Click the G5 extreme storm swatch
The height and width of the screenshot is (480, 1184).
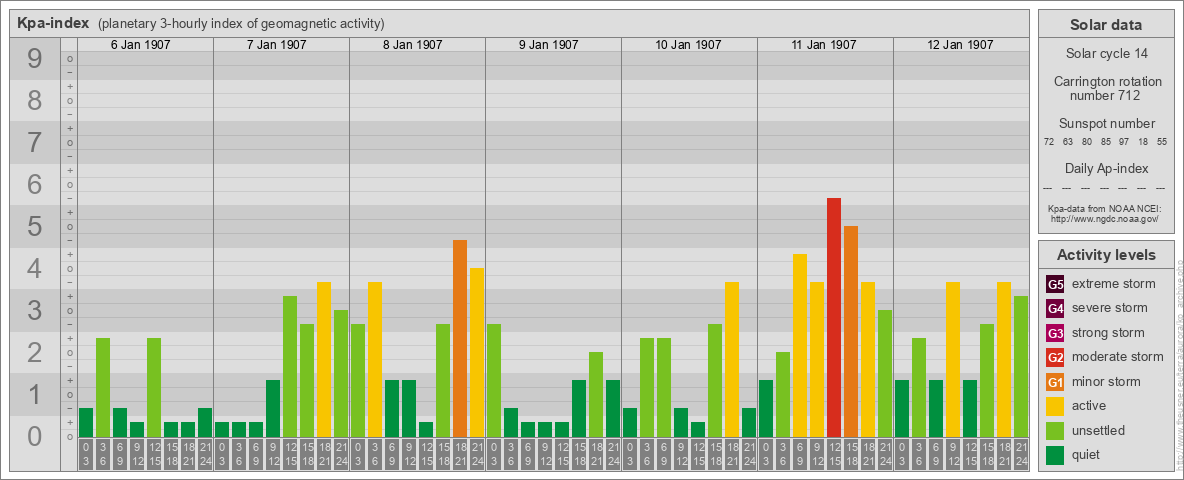tap(1055, 285)
